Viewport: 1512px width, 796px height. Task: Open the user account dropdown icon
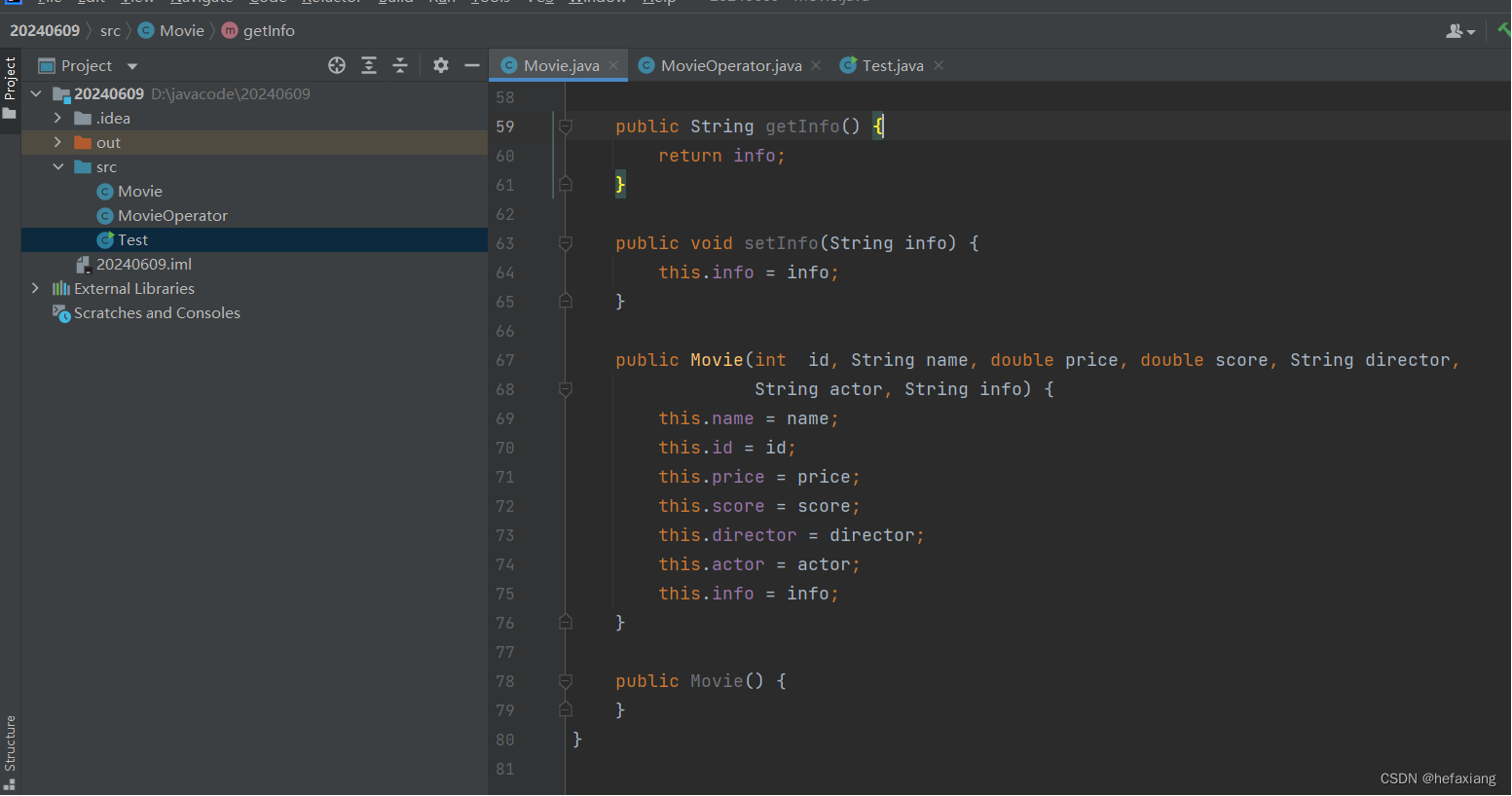click(x=1460, y=31)
